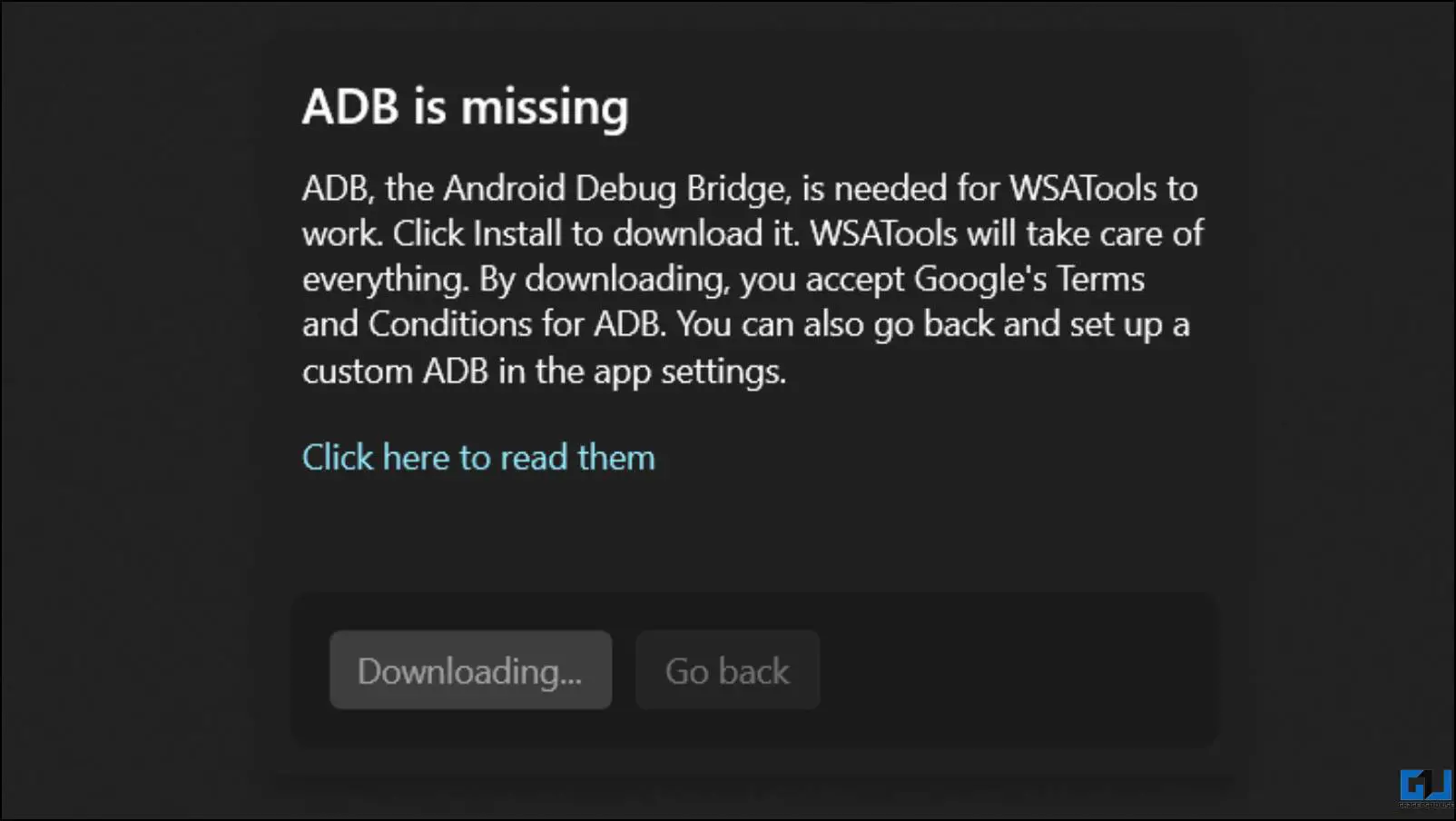Open the 'Click here to read them' link
The image size is (1456, 821).
click(x=478, y=457)
